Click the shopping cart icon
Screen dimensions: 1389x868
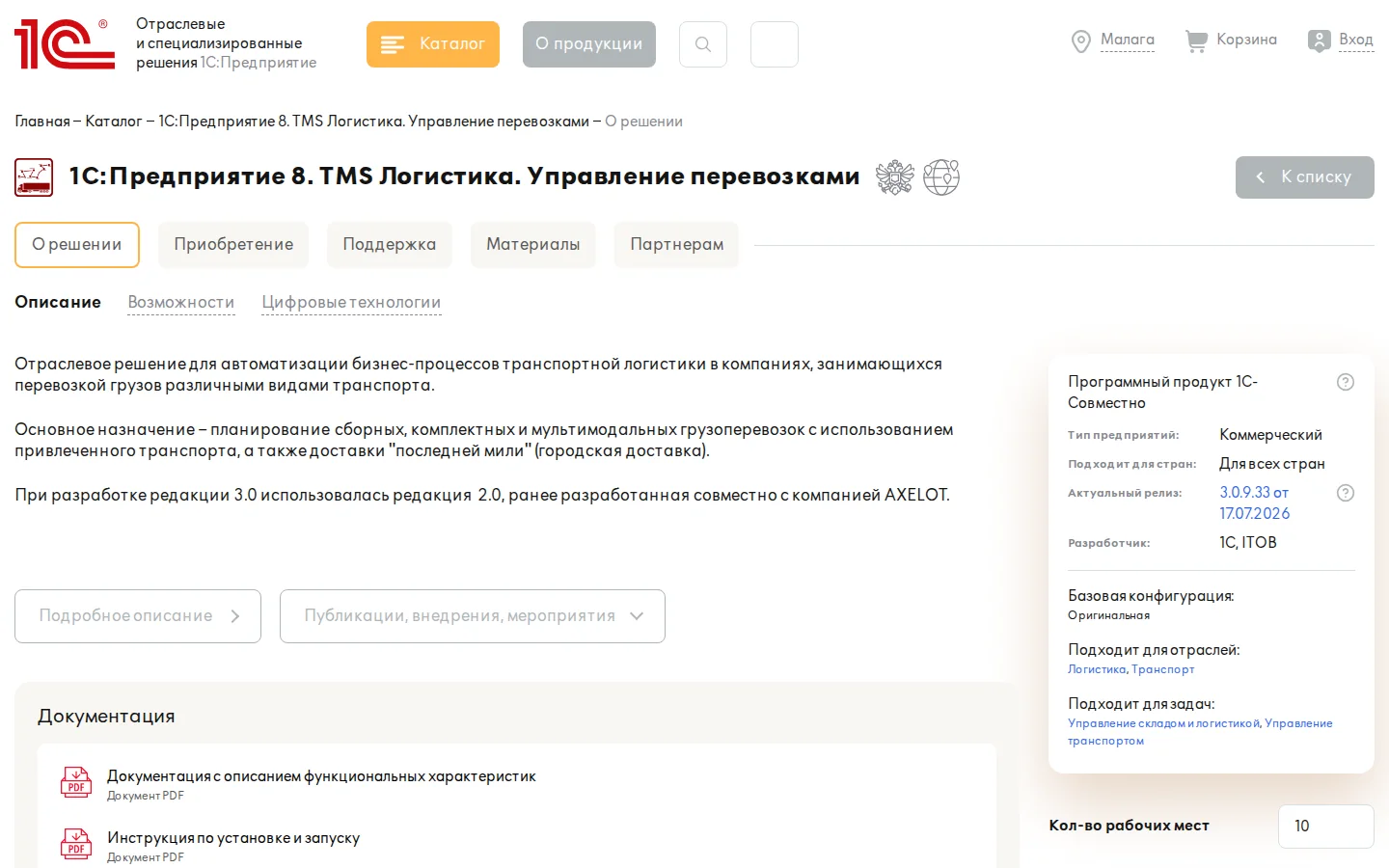pyautogui.click(x=1196, y=41)
